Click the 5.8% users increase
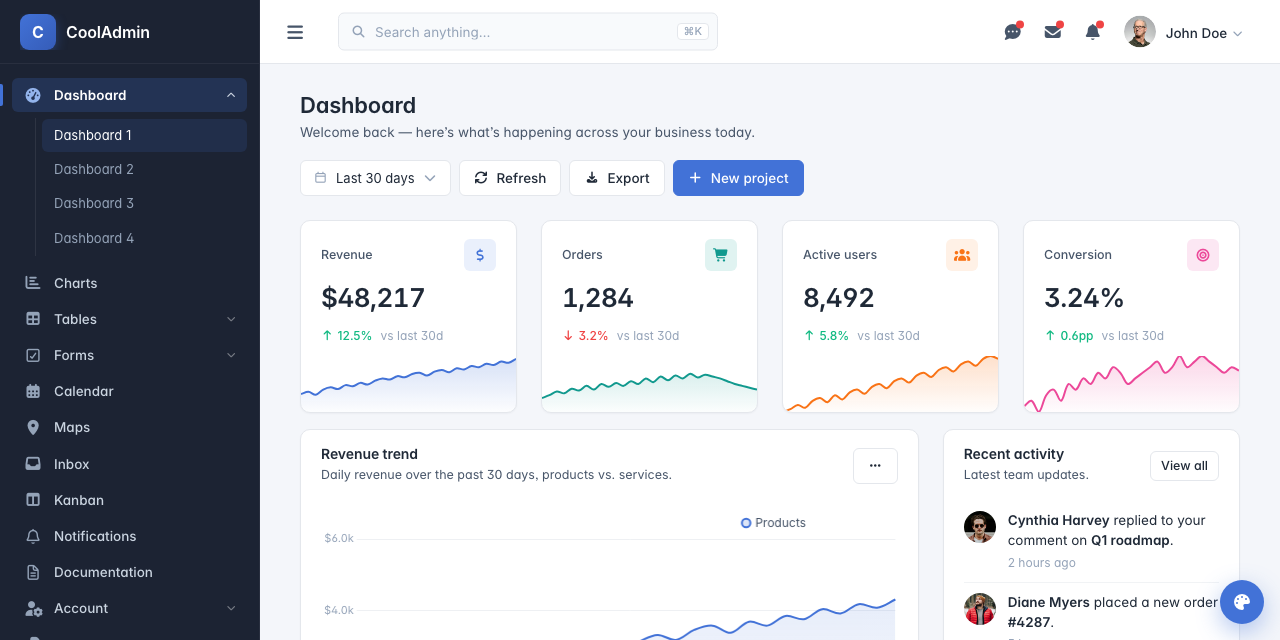1280x640 pixels. (826, 336)
